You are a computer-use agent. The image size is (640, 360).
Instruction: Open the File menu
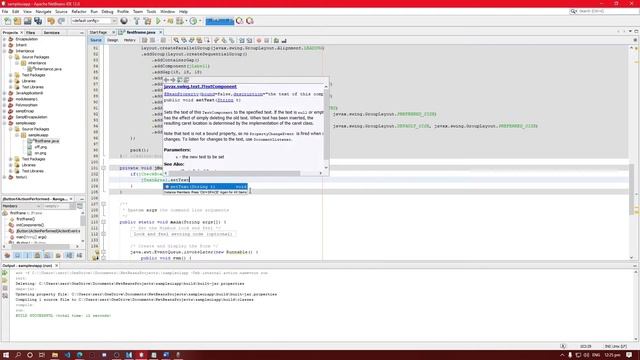5,11
